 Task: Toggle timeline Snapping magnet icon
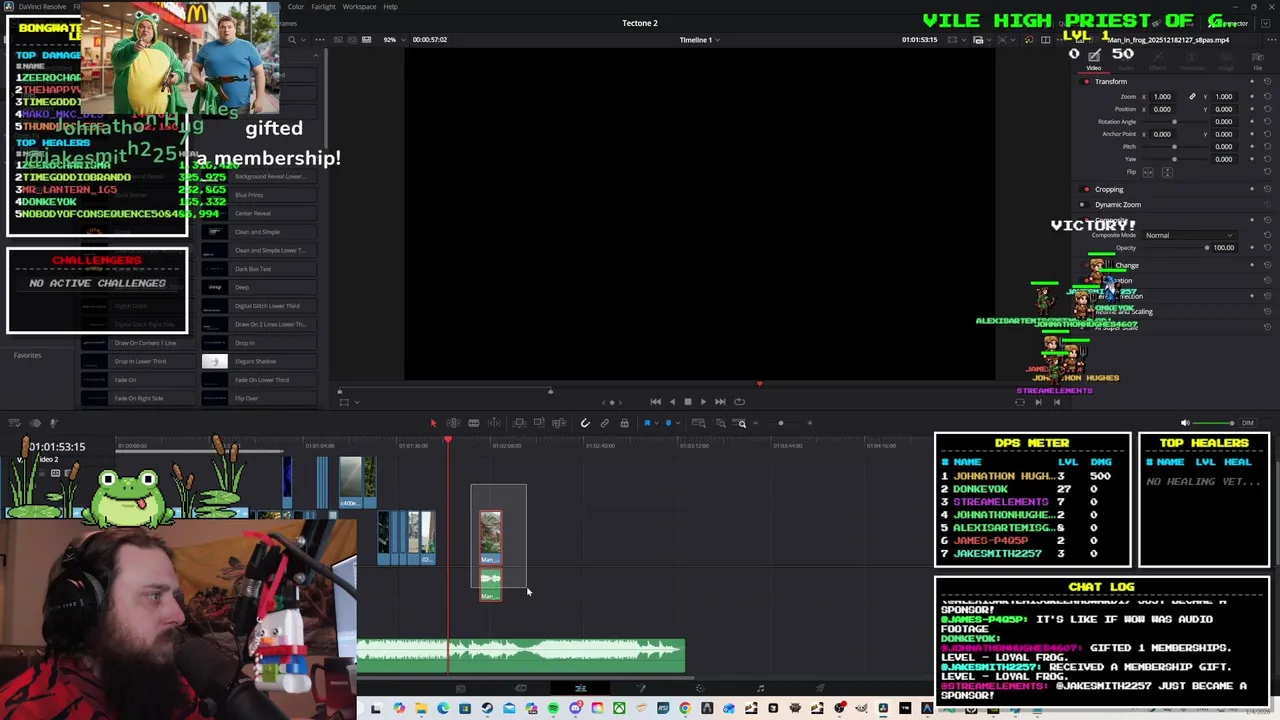pos(585,423)
